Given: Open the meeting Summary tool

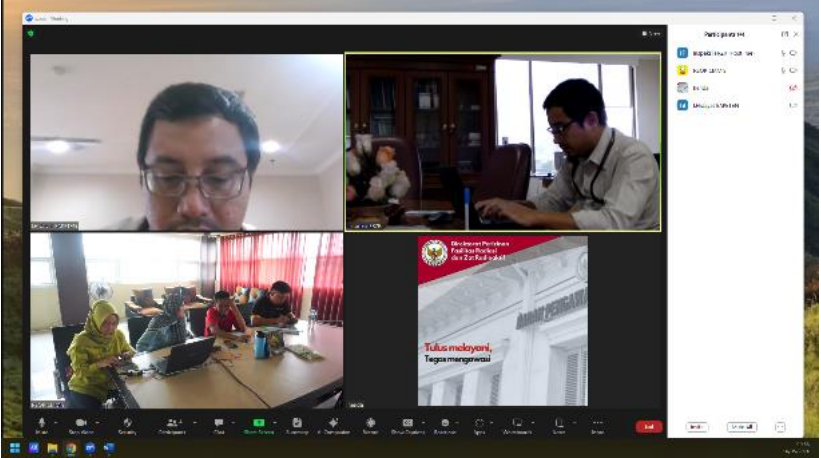Looking at the screenshot, I should tap(297, 426).
